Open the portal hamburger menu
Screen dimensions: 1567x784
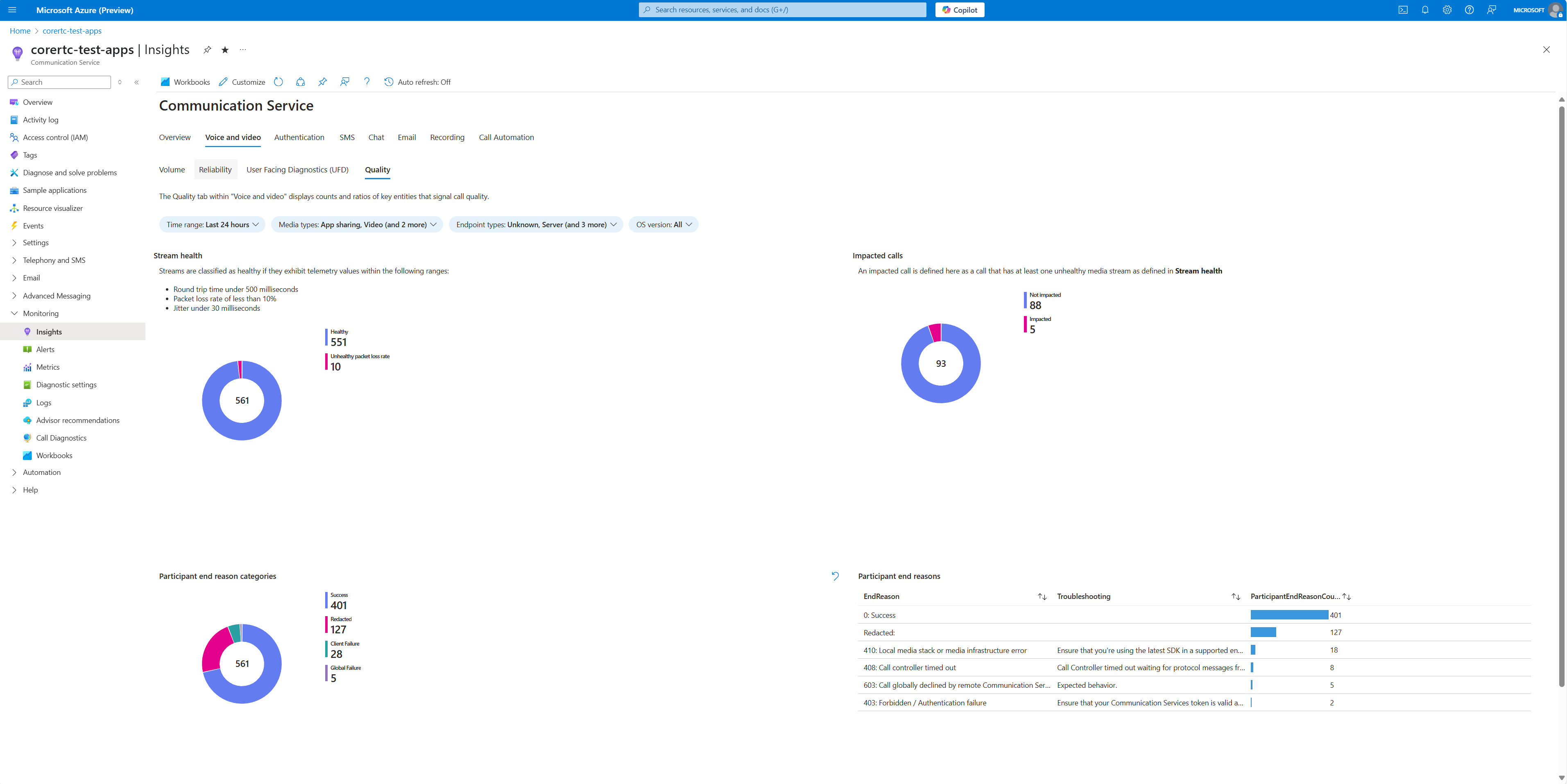click(x=12, y=10)
